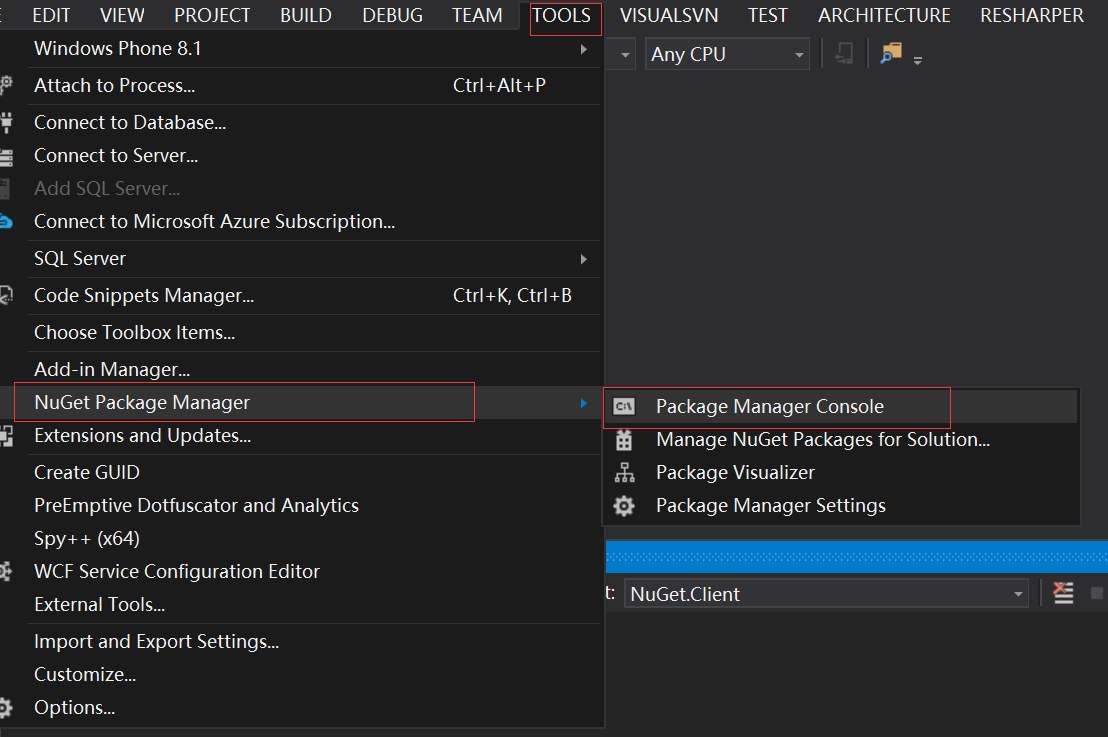Open Package Manager Console from the submenu
Image resolution: width=1108 pixels, height=737 pixels.
point(841,406)
